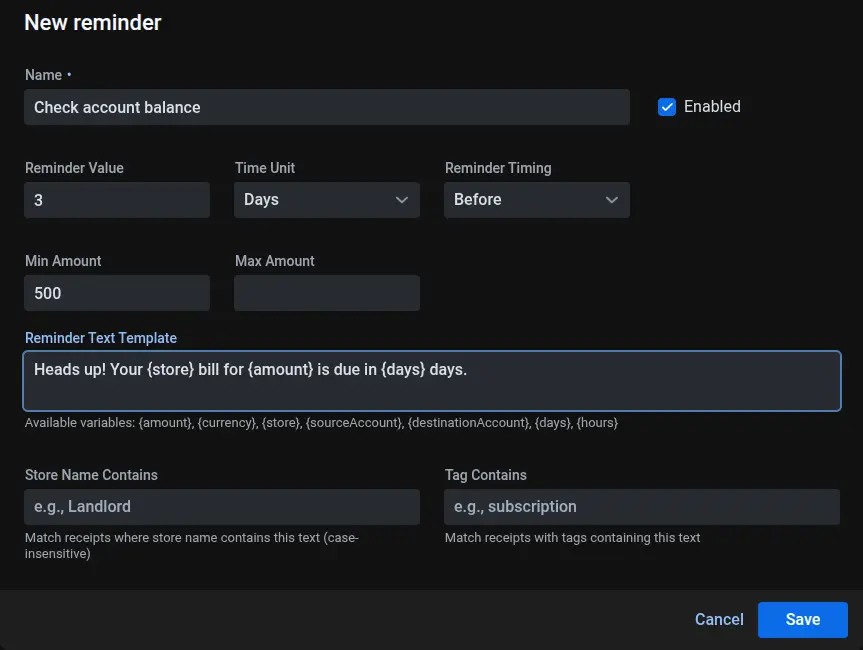Click the chevron arrow in Time Unit
This screenshot has height=650, width=863.
(x=402, y=200)
